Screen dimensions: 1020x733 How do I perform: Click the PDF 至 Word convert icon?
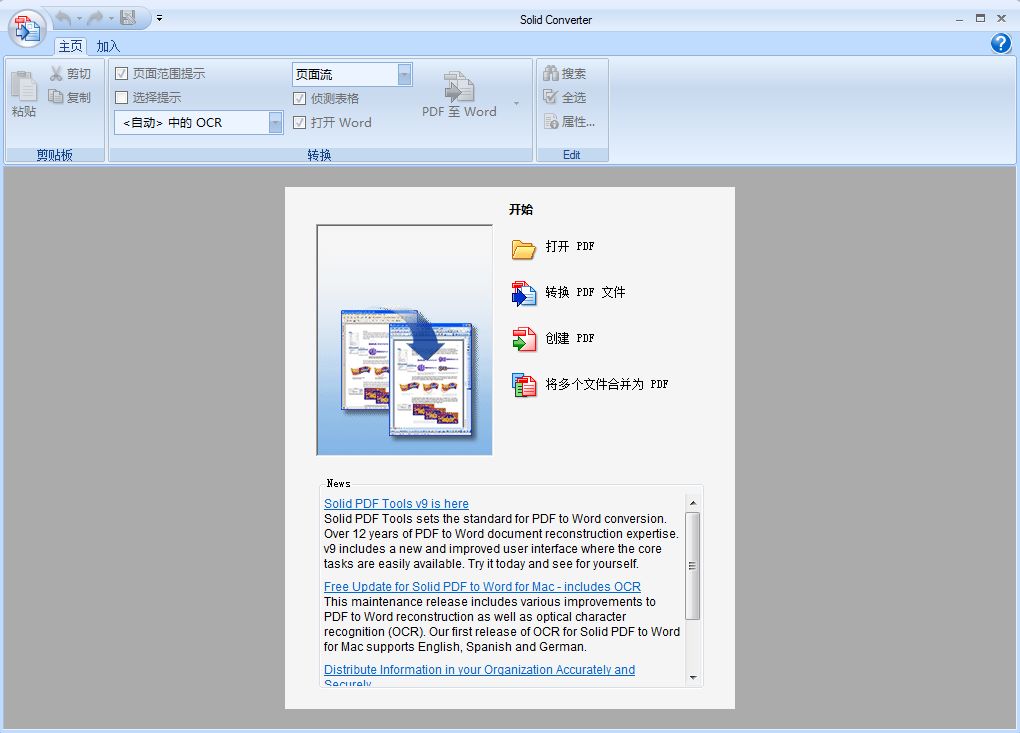click(459, 87)
